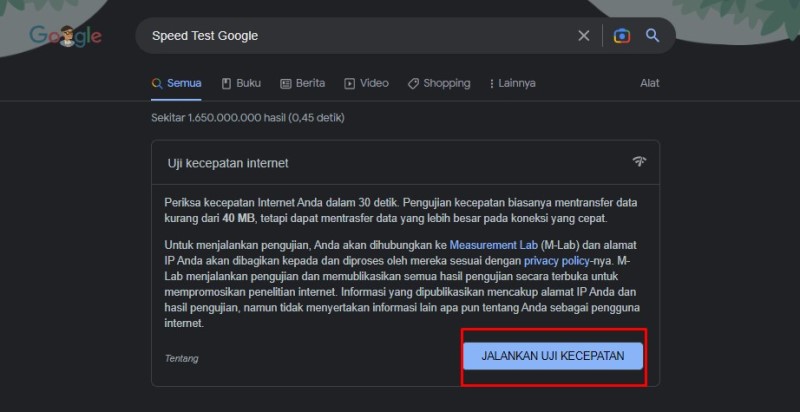Open search by image camera icon
The height and width of the screenshot is (412, 800).
point(621,36)
